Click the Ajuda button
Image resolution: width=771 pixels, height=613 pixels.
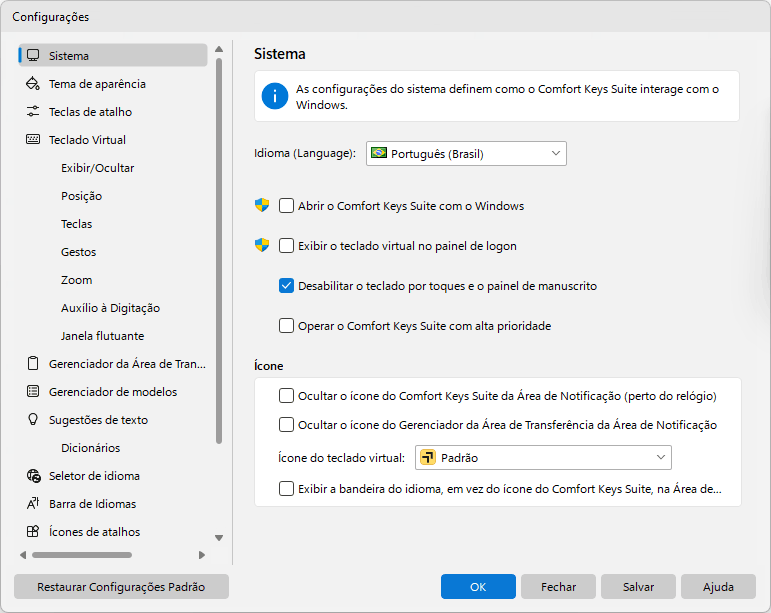718,586
